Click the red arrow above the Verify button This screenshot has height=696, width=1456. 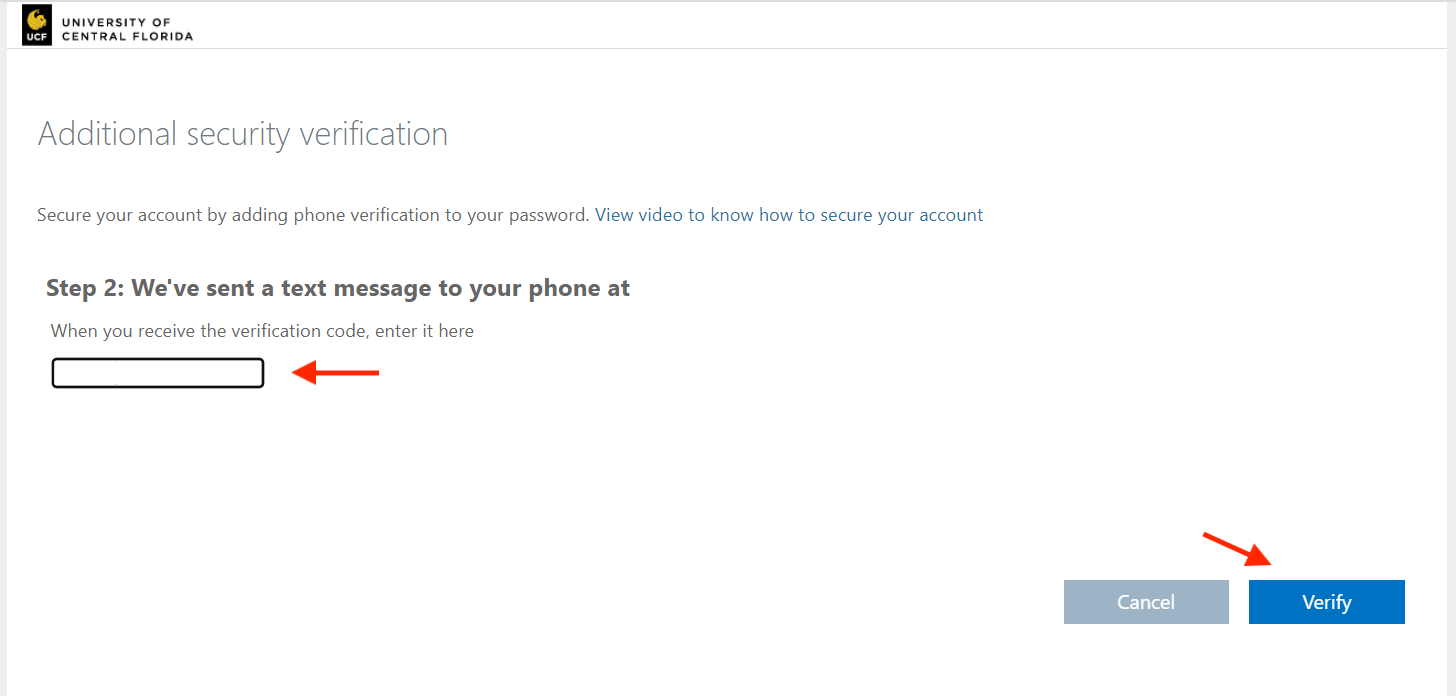(x=1236, y=550)
